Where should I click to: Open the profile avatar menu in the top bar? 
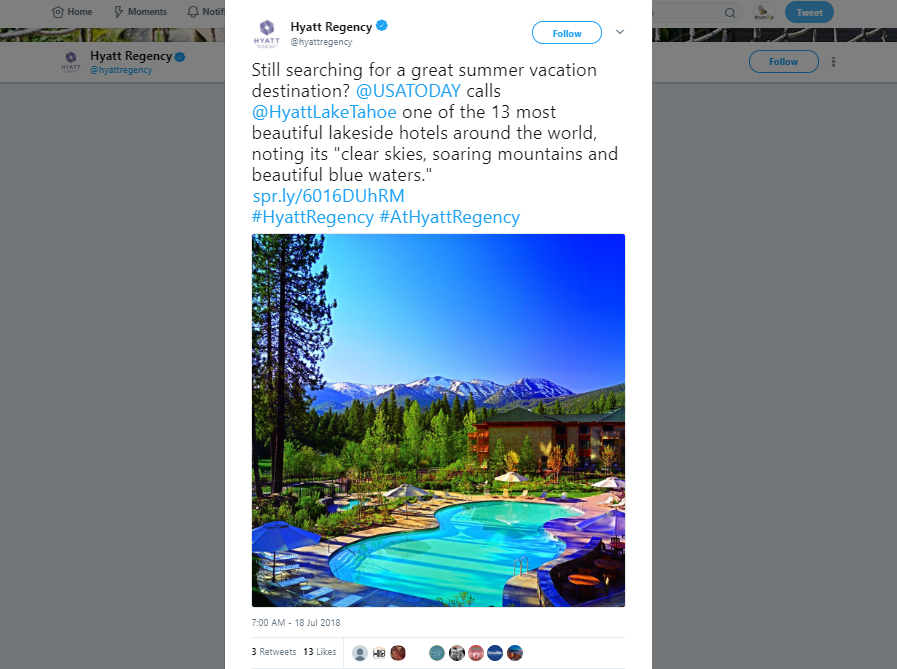coord(764,12)
